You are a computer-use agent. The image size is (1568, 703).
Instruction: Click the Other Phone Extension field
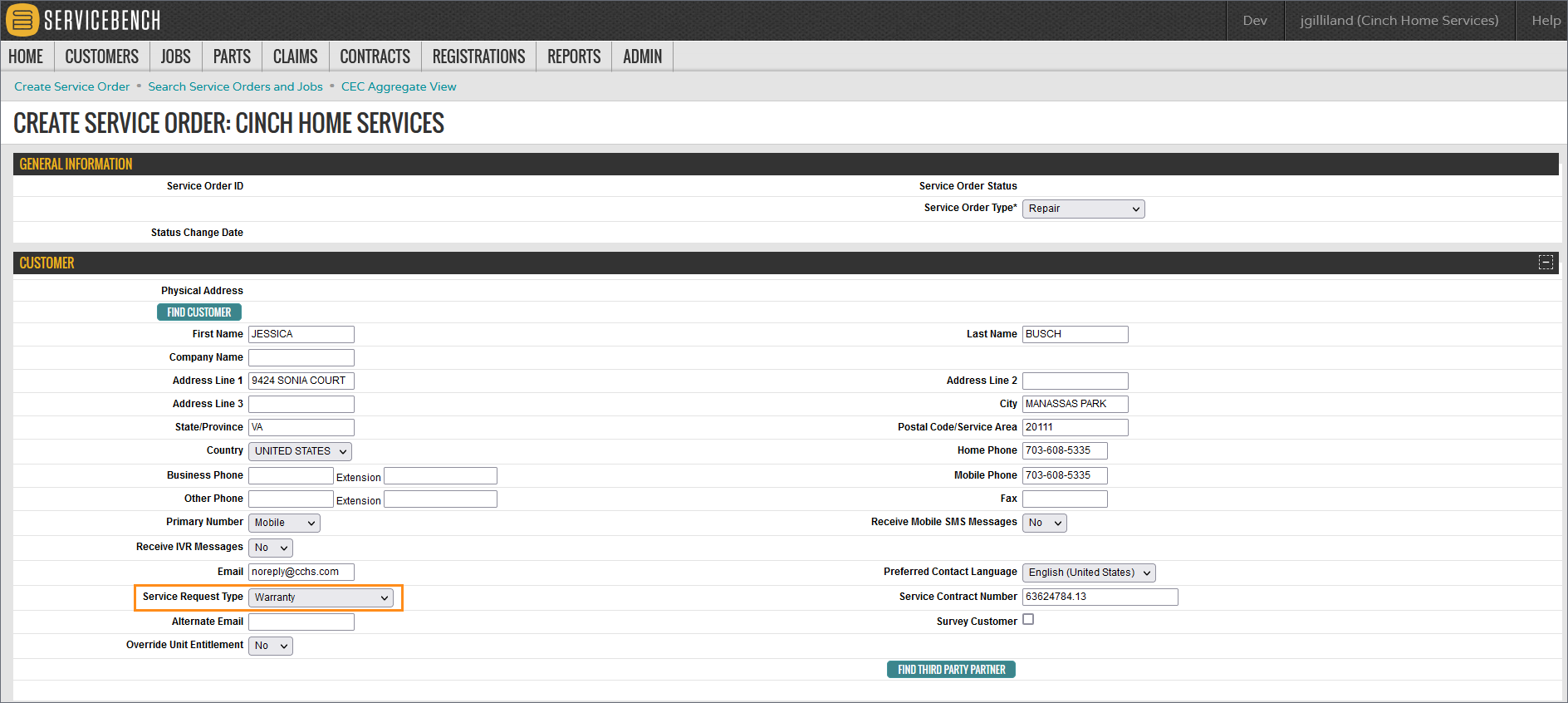tap(440, 499)
